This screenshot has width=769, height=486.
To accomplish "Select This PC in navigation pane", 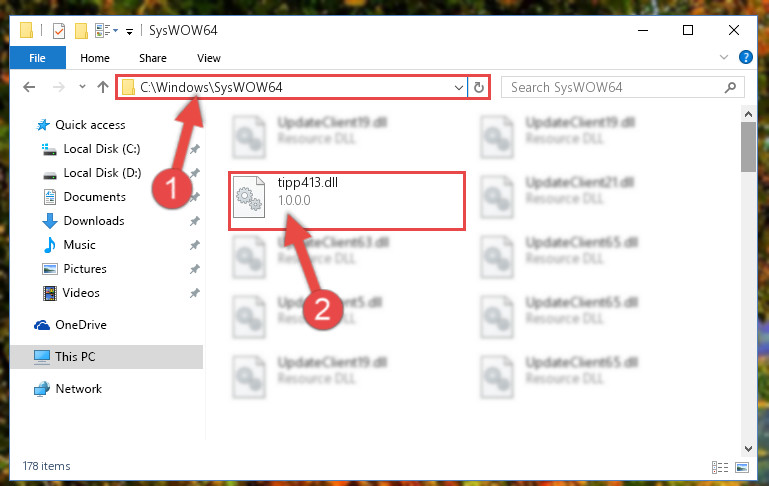I will click(x=106, y=357).
